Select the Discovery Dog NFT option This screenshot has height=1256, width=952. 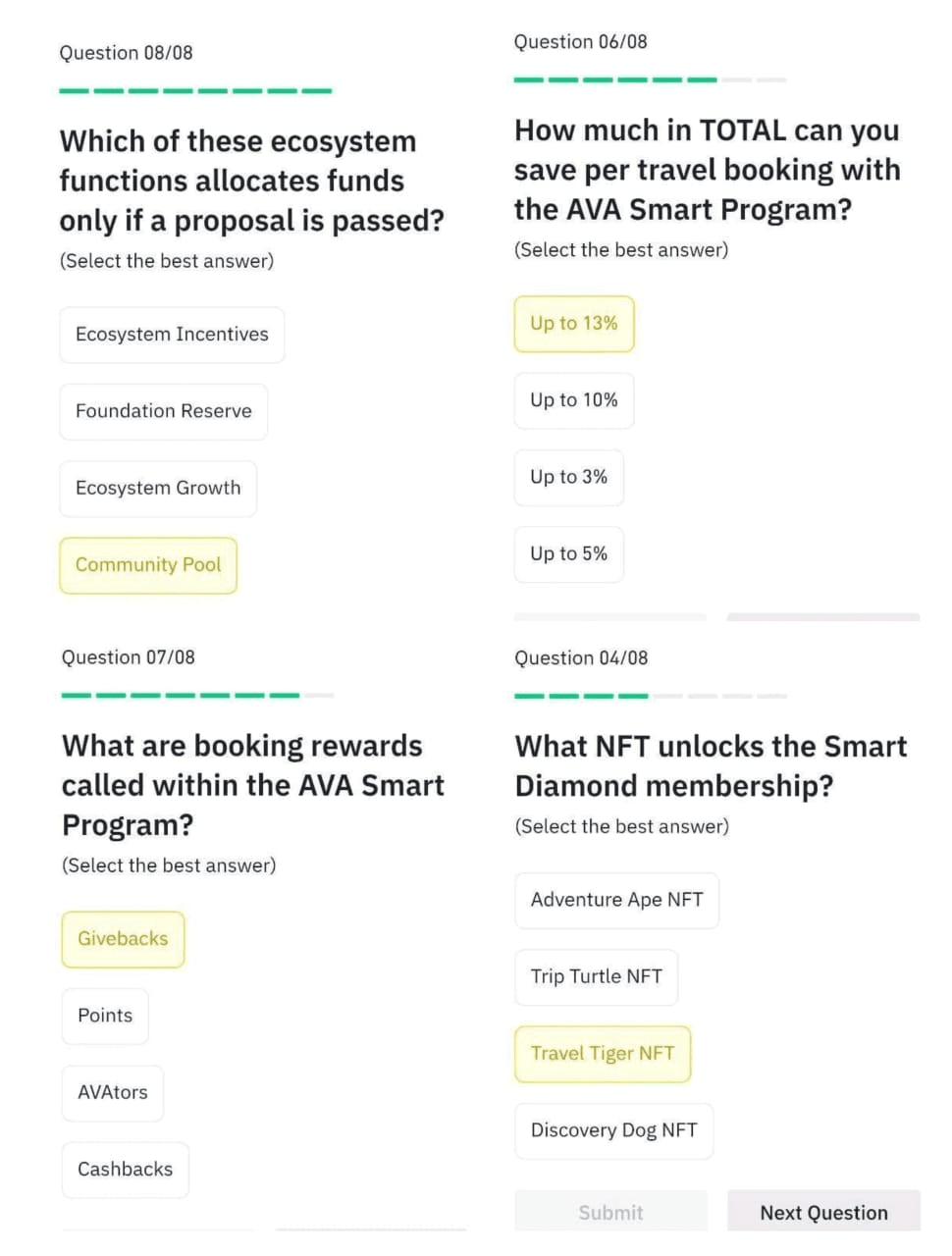[x=613, y=1130]
